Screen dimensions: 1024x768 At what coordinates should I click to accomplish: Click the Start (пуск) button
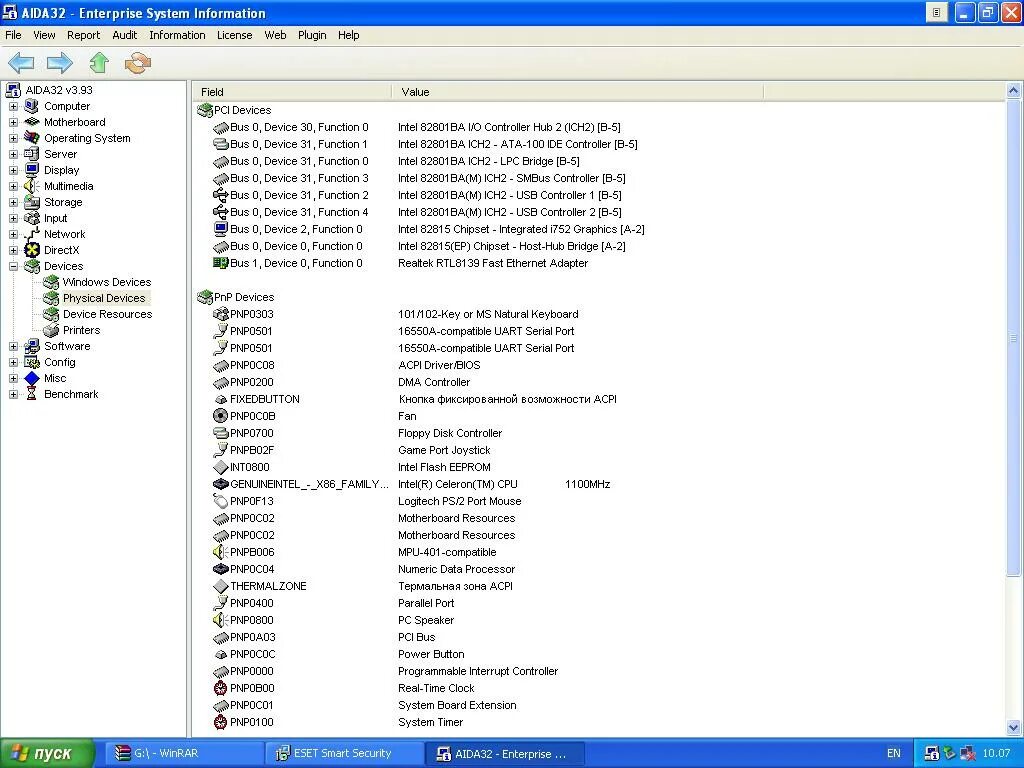pos(47,754)
